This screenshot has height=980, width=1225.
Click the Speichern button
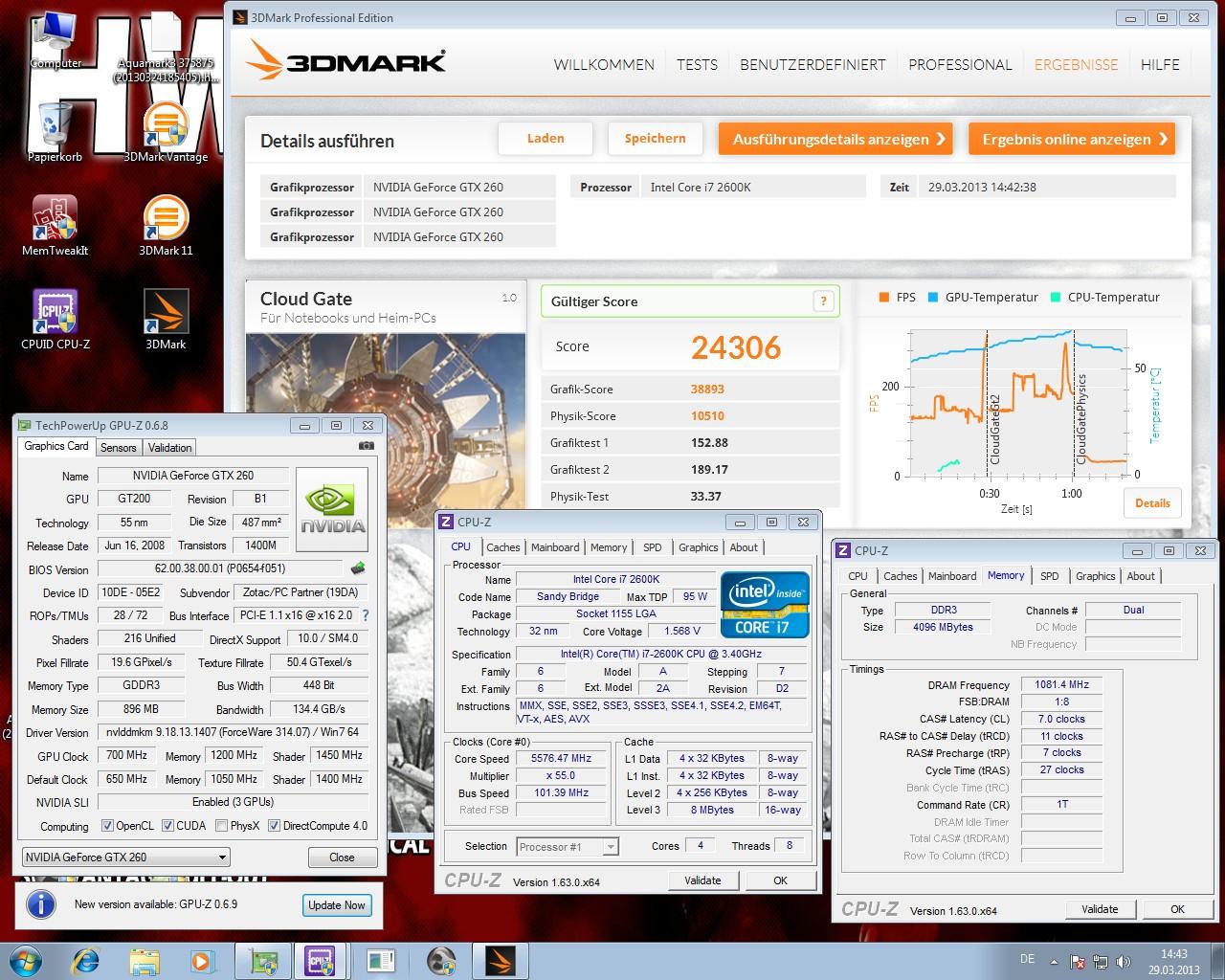[x=655, y=139]
